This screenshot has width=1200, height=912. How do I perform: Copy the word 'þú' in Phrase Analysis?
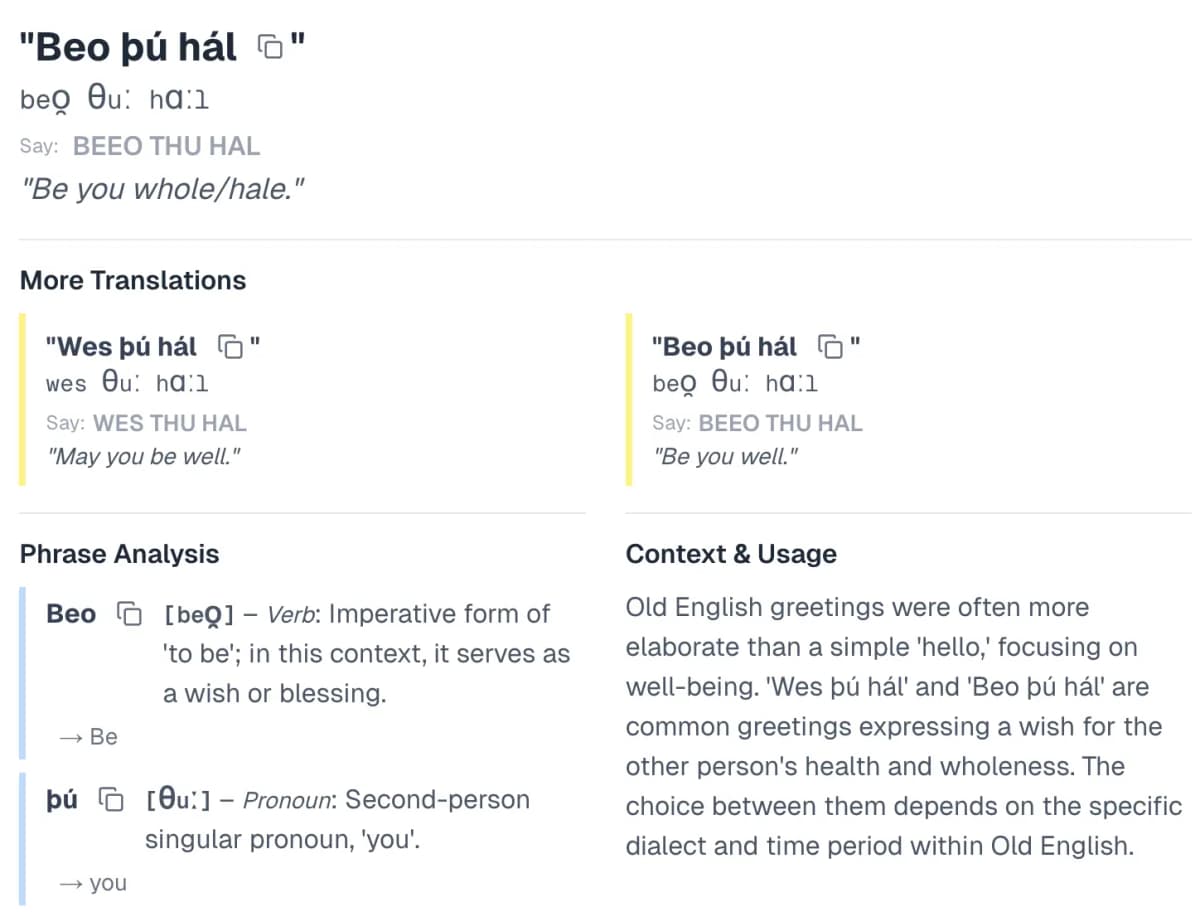(111, 799)
